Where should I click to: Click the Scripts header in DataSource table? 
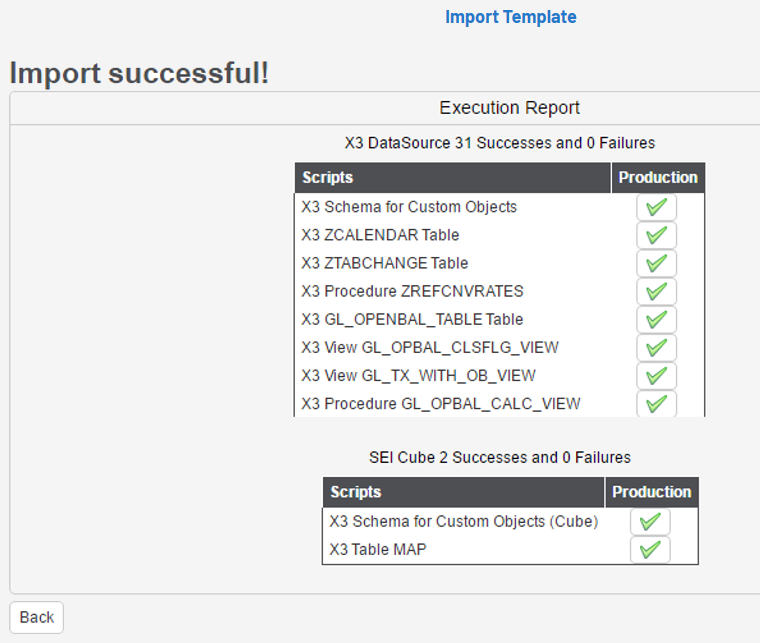coord(327,178)
